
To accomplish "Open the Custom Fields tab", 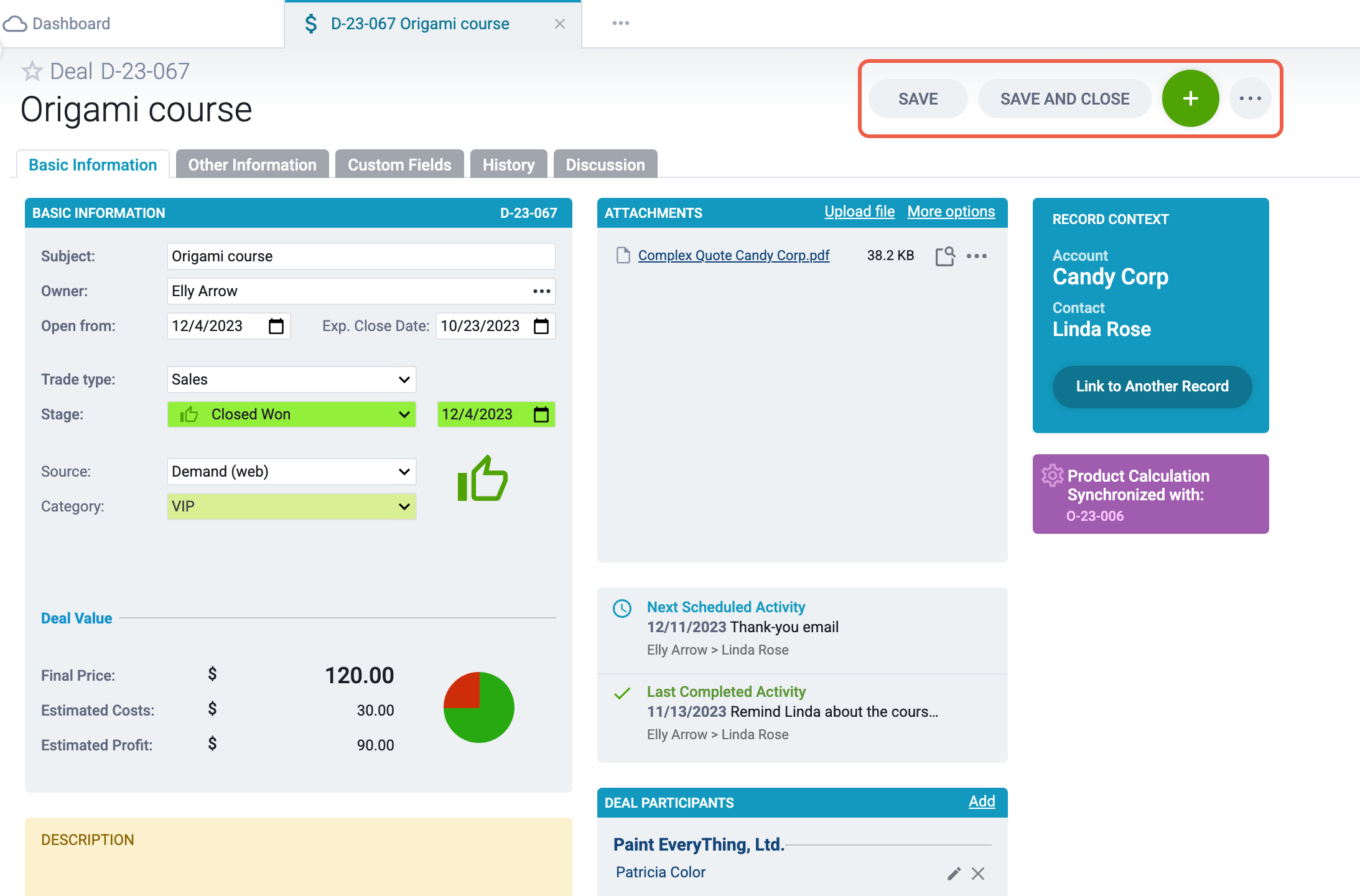I will pos(399,165).
